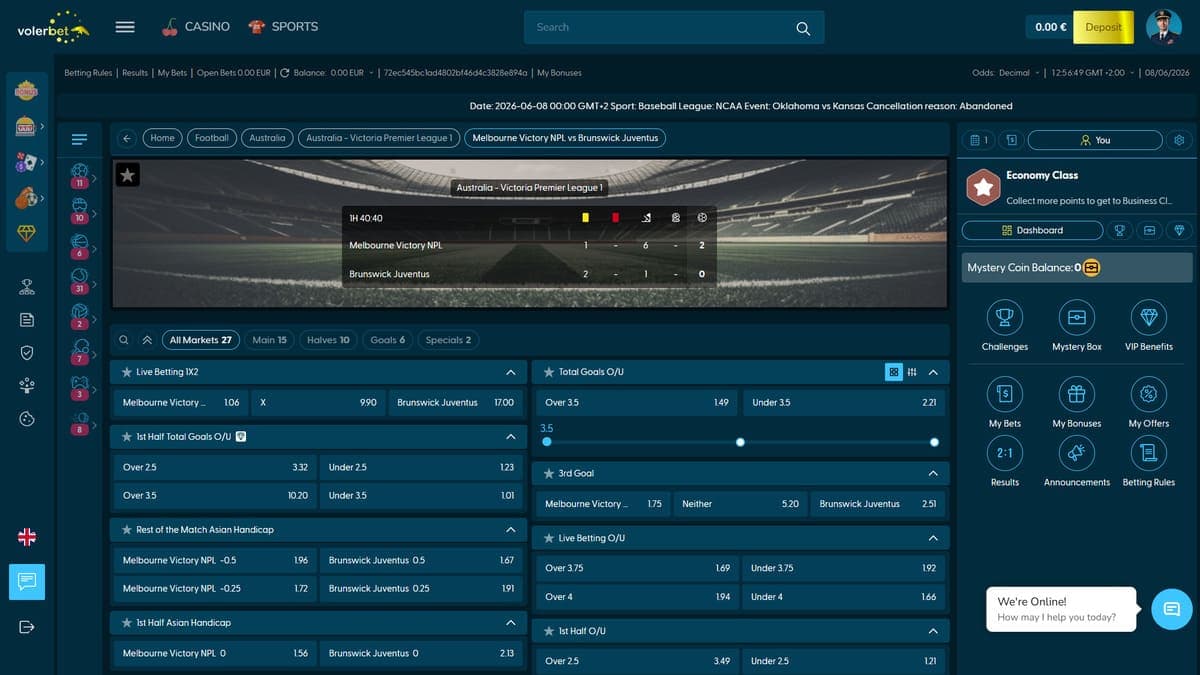Select the sport icon with badge 31
Image resolution: width=1200 pixels, height=675 pixels.
point(80,281)
